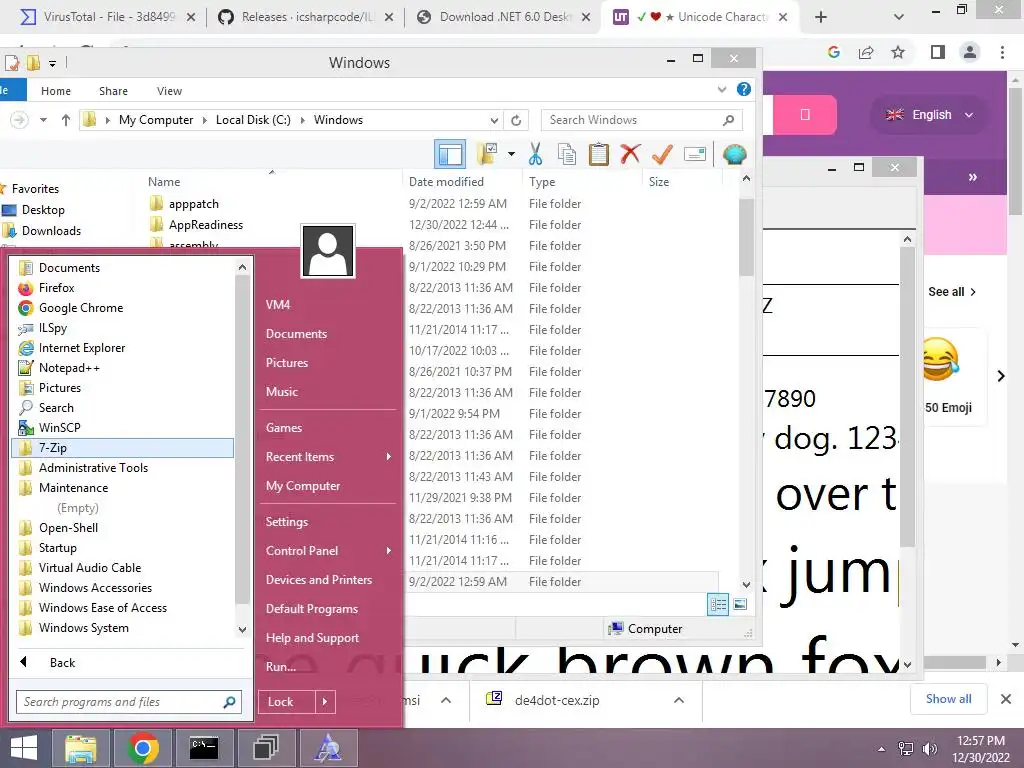Open the Share ribbon tab in Explorer
Viewport: 1024px width, 768px height.
113,91
